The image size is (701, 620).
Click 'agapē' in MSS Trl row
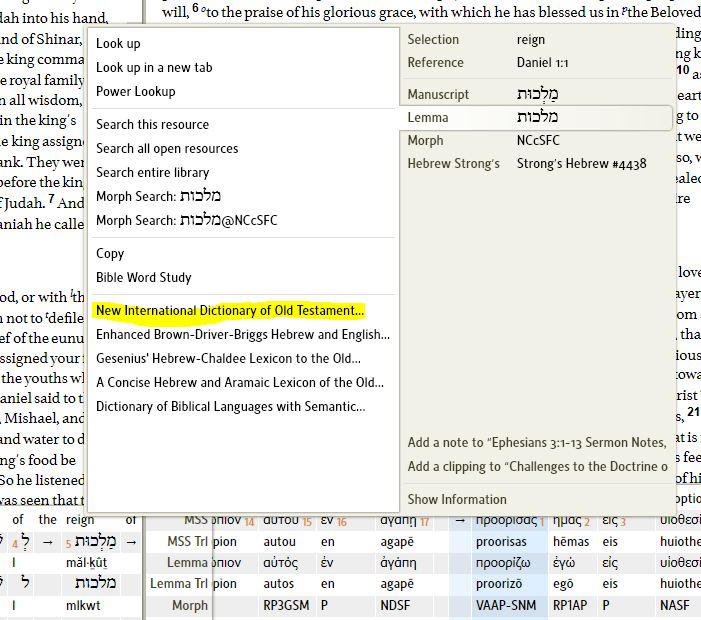tap(397, 542)
